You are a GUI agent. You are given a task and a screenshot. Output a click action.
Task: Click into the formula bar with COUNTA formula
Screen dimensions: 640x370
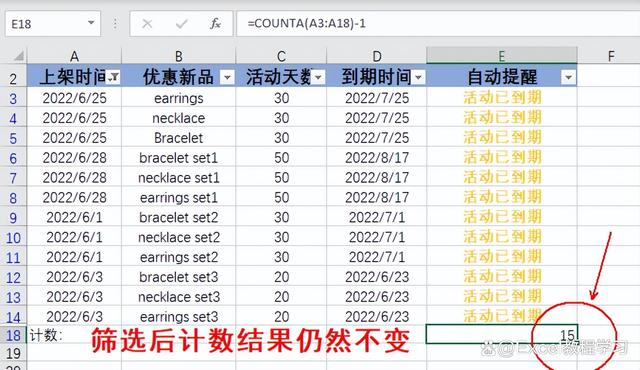tap(438, 24)
